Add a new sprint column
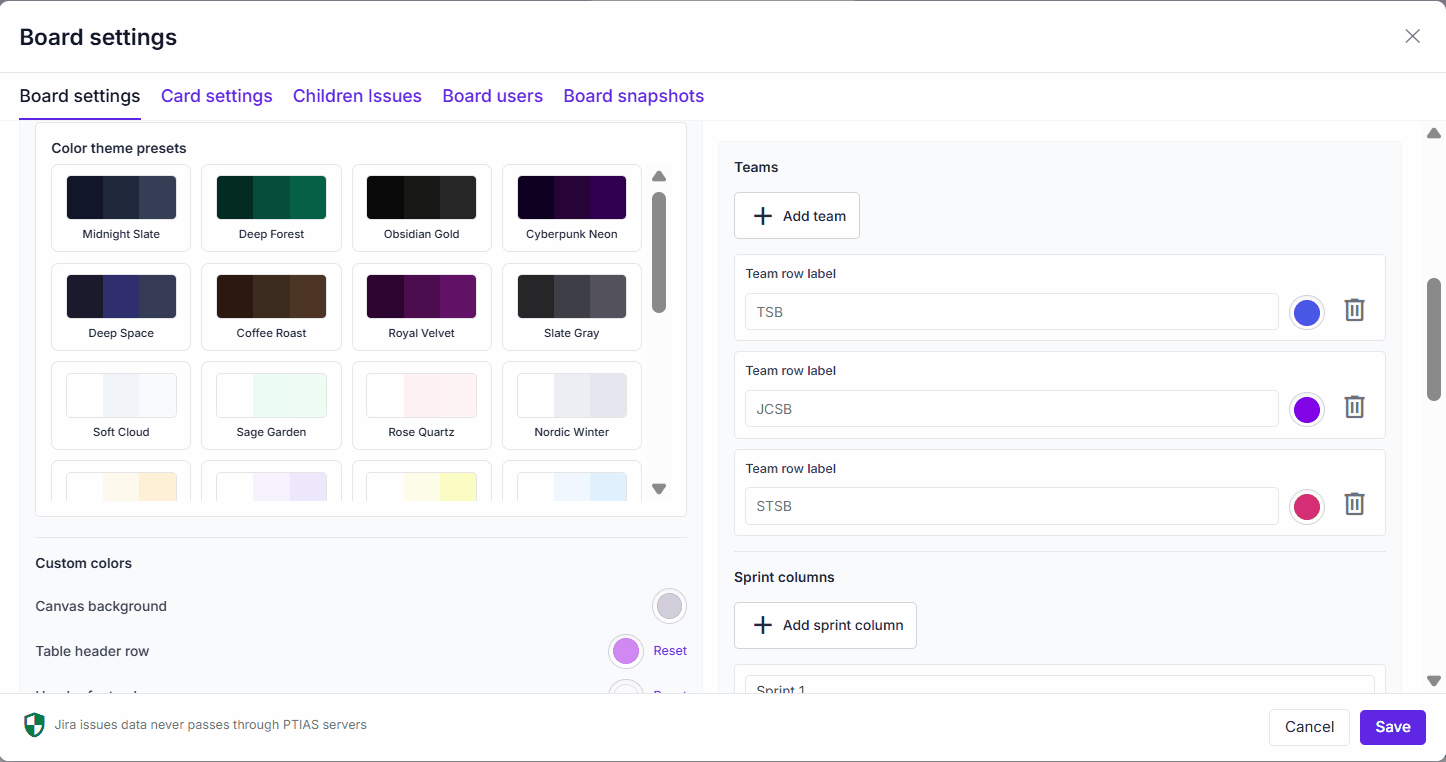 tap(825, 625)
